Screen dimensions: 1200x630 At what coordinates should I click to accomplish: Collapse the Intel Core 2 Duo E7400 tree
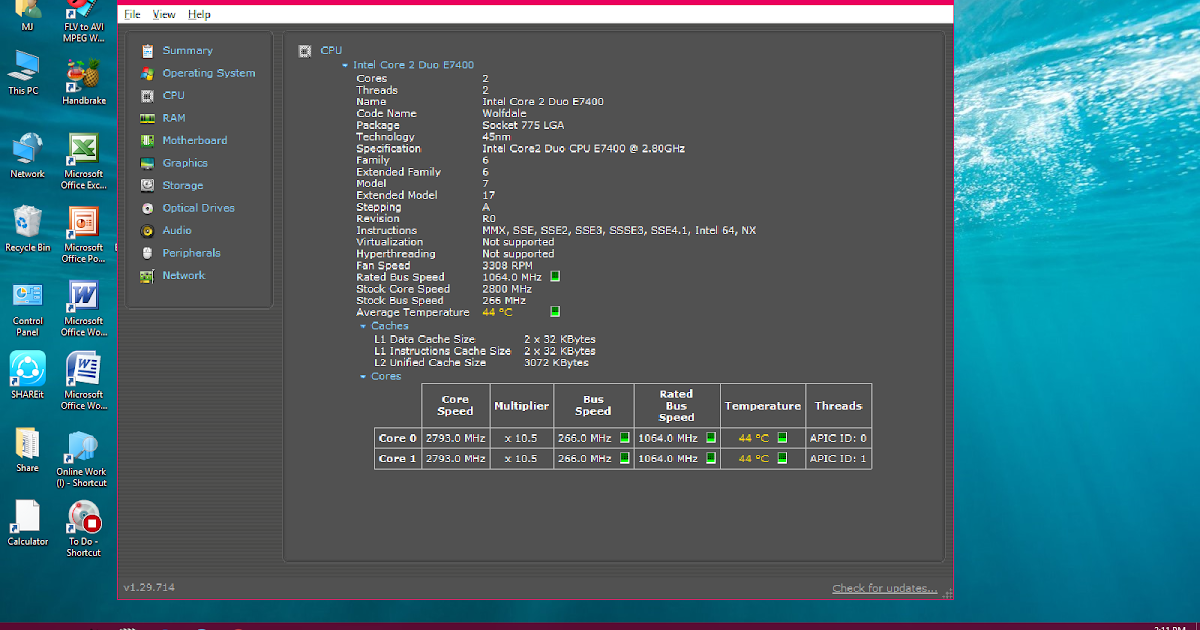345,65
